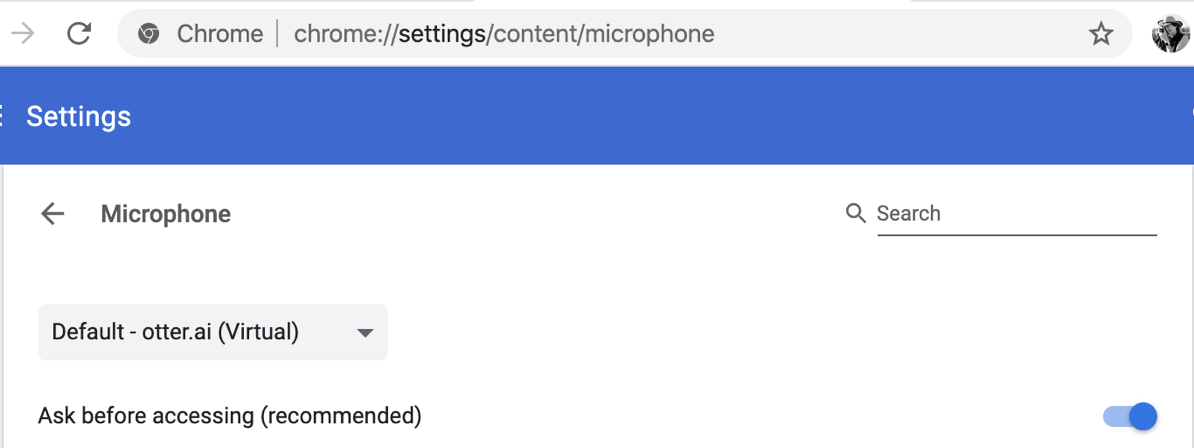Click the 'Chrome' label in address bar
The height and width of the screenshot is (448, 1194).
[x=219, y=34]
